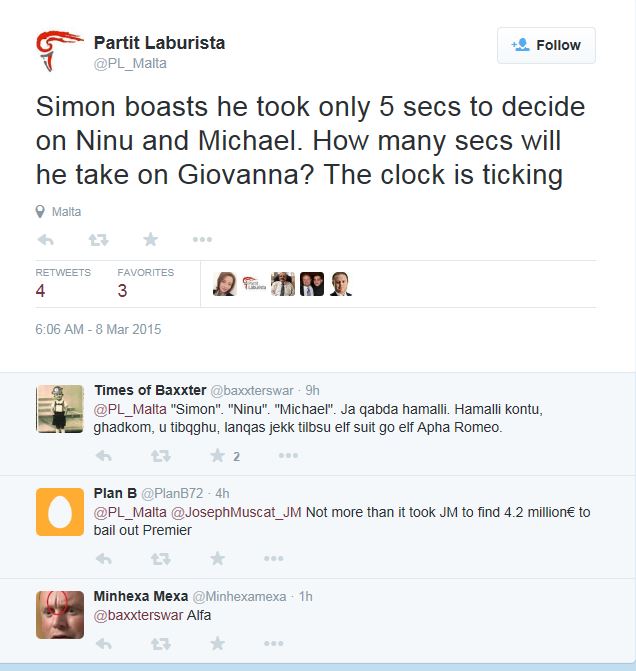The image size is (636, 671).
Task: Click the Malta location pin icon
Action: [40, 212]
